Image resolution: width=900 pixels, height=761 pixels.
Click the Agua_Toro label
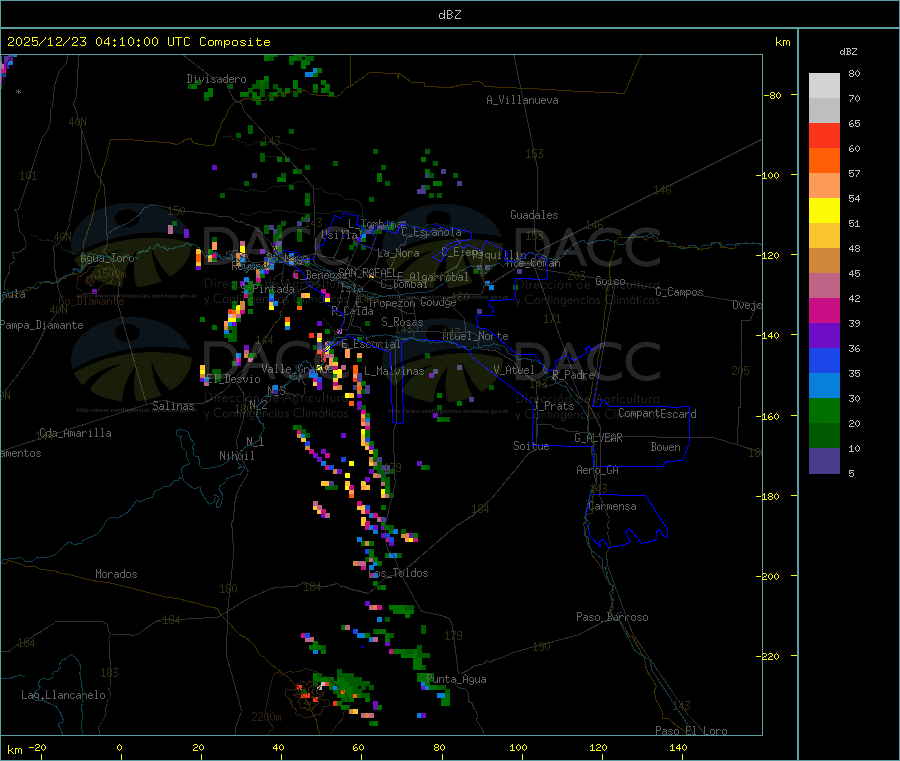(x=107, y=258)
